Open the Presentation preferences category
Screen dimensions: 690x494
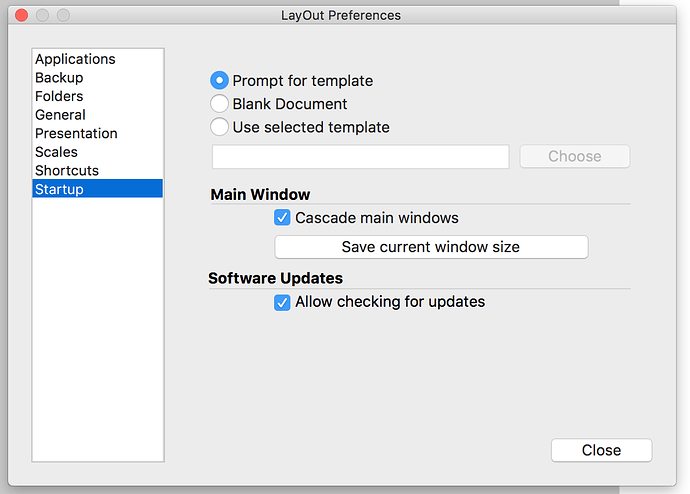coord(76,133)
